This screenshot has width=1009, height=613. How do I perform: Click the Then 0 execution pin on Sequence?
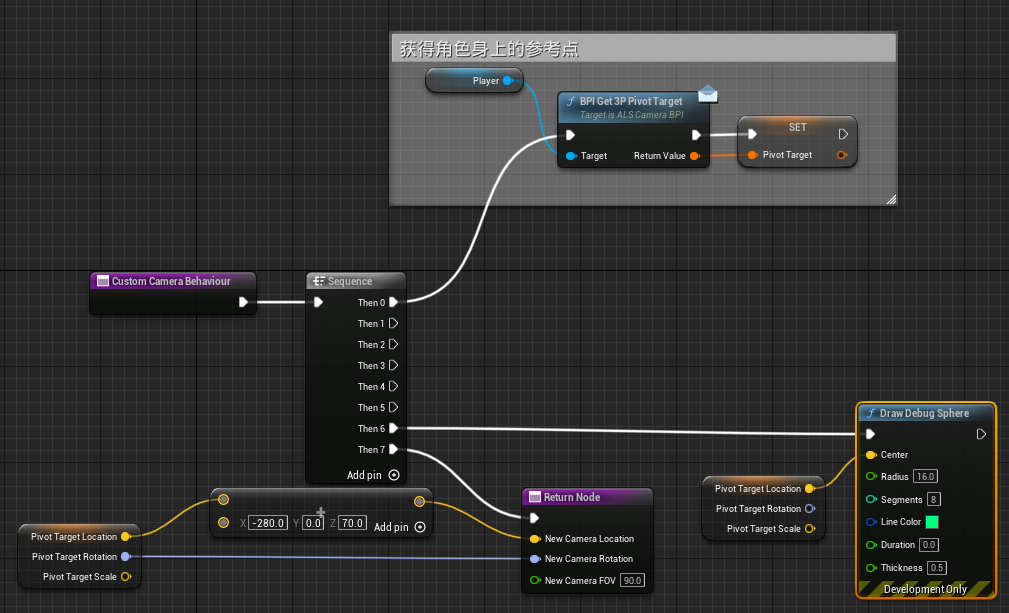click(393, 302)
